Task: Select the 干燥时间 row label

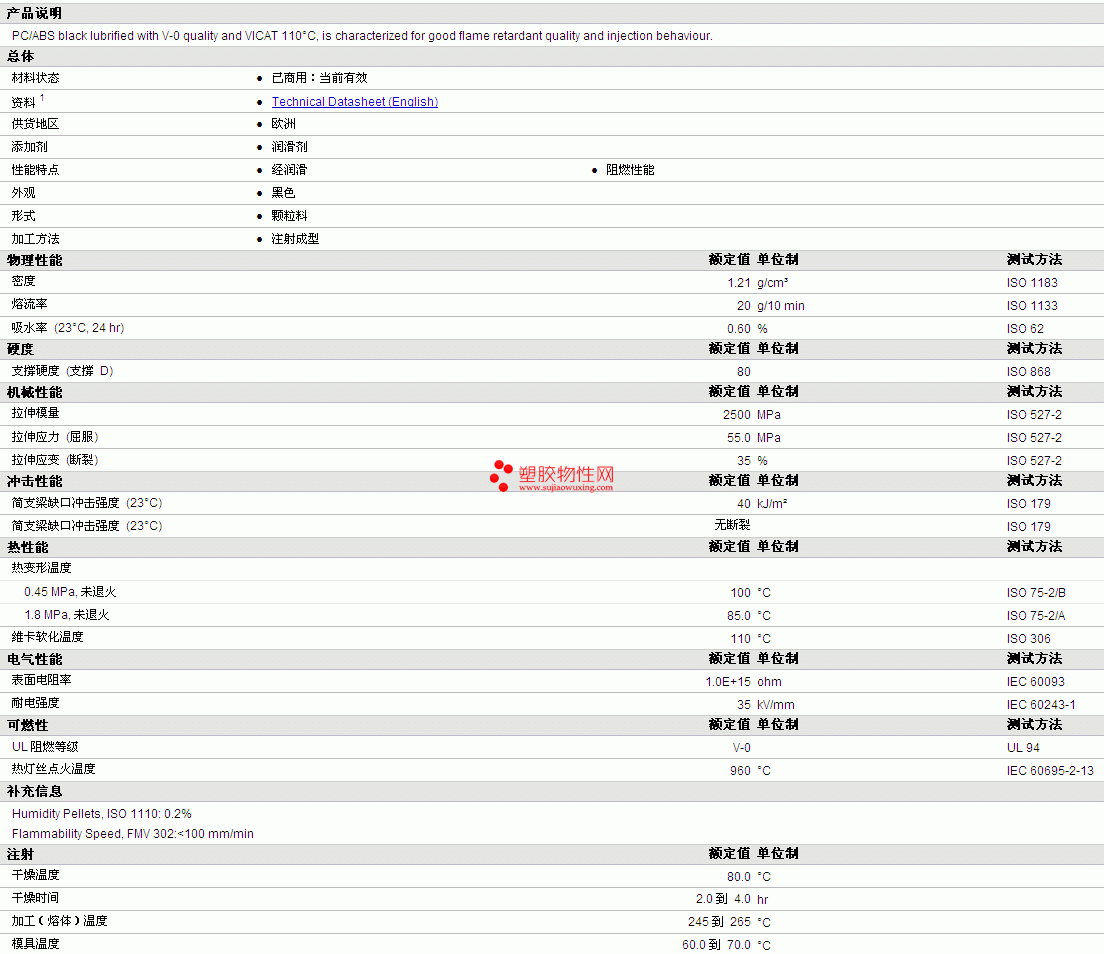Action: coord(35,898)
